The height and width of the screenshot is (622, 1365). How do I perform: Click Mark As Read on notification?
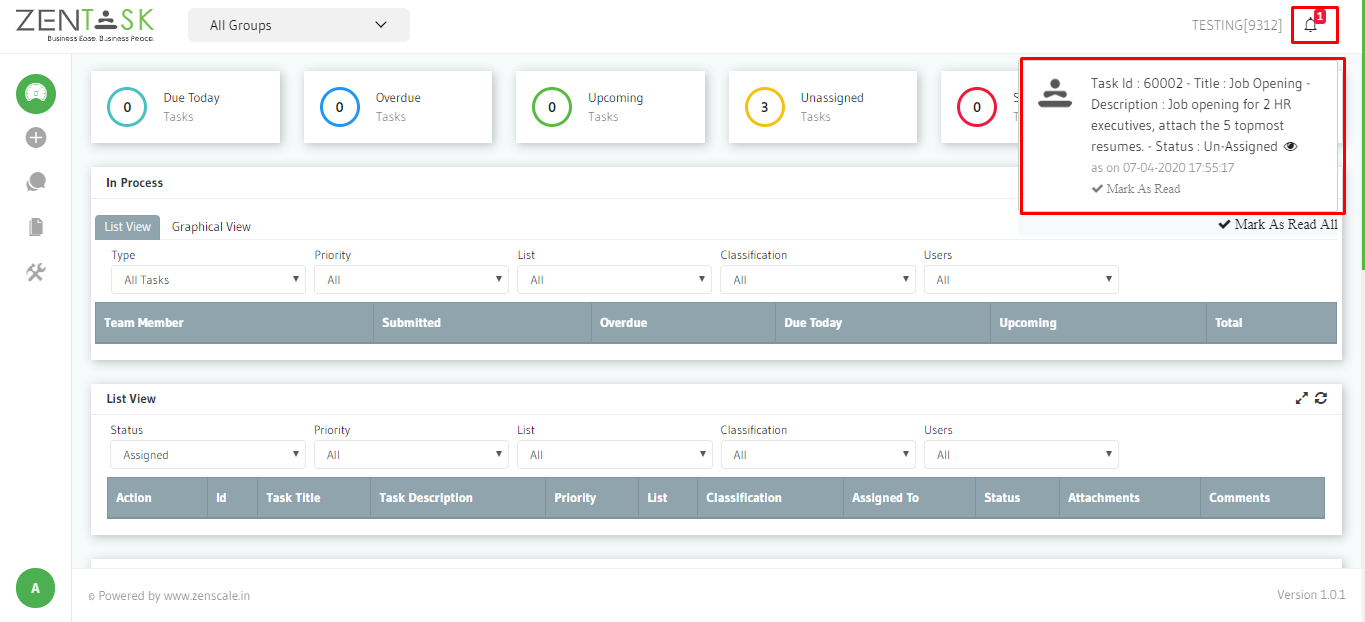(1136, 189)
